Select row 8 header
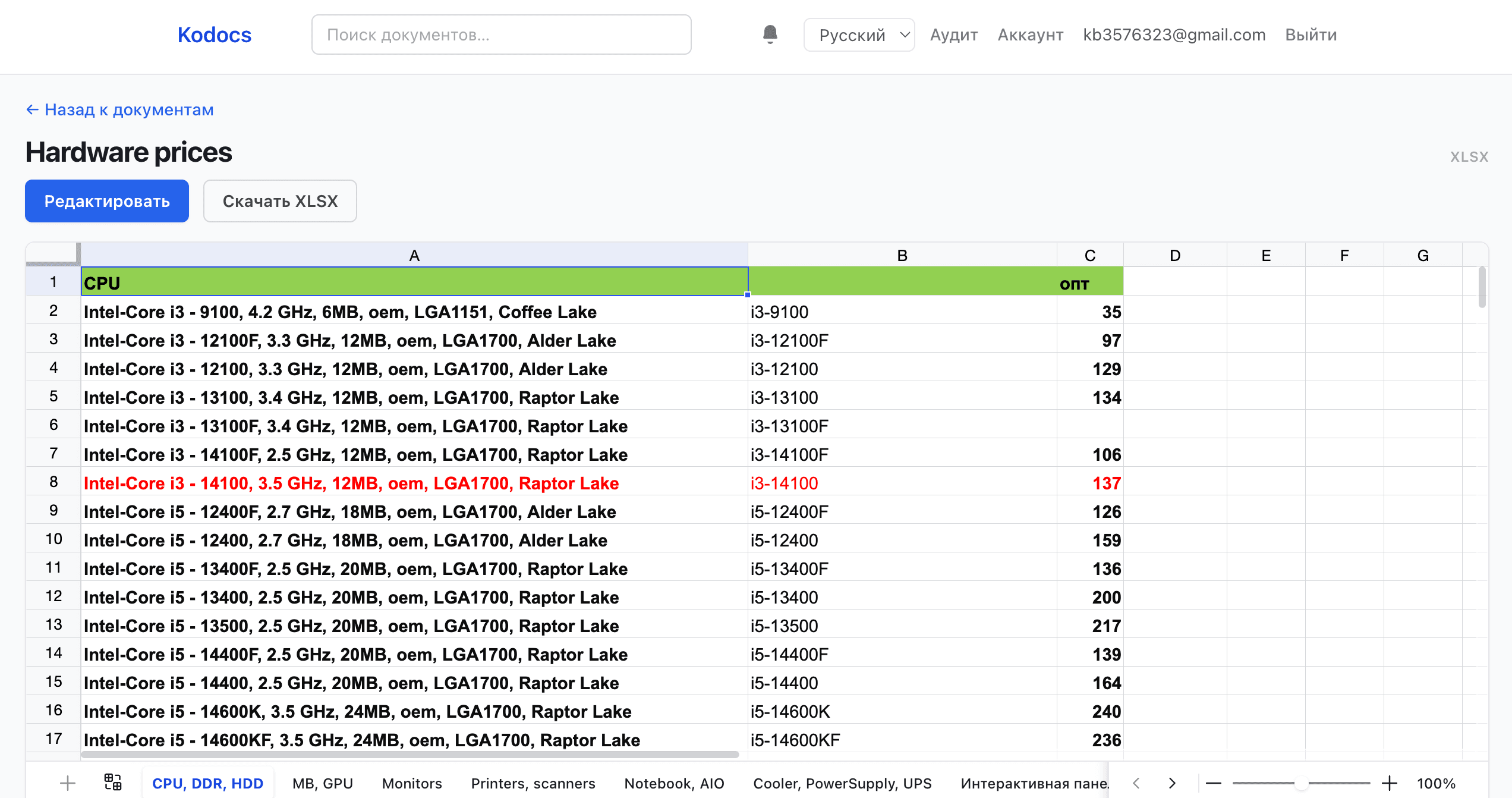This screenshot has width=1512, height=798. click(x=53, y=482)
